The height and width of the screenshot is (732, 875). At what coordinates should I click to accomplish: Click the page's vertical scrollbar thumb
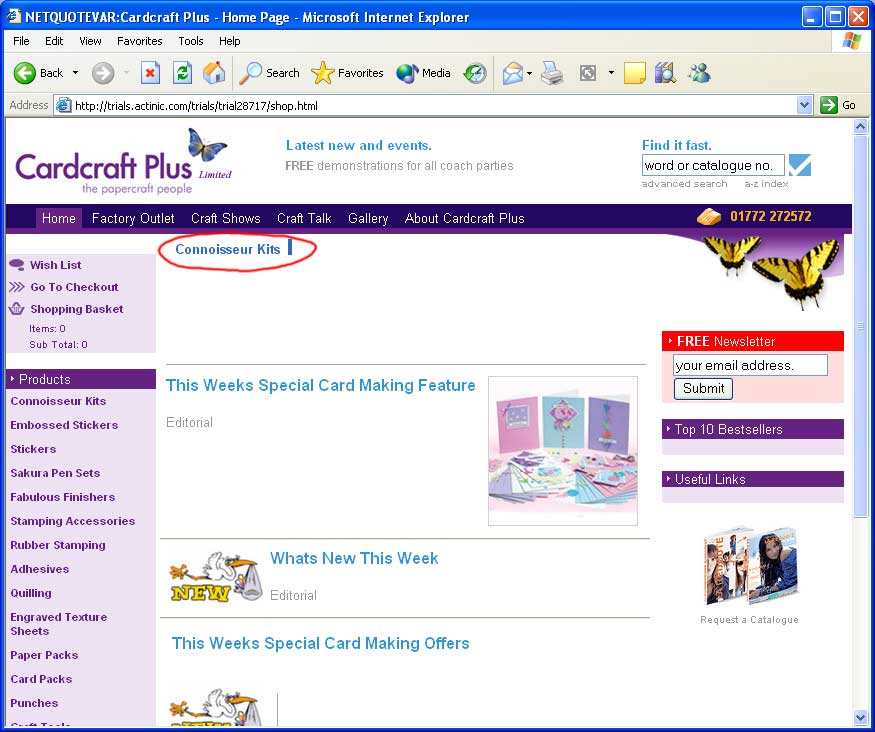pyautogui.click(x=860, y=325)
